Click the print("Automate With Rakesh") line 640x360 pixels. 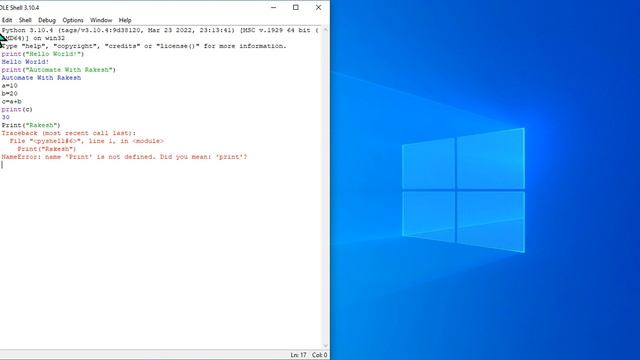pyautogui.click(x=58, y=70)
